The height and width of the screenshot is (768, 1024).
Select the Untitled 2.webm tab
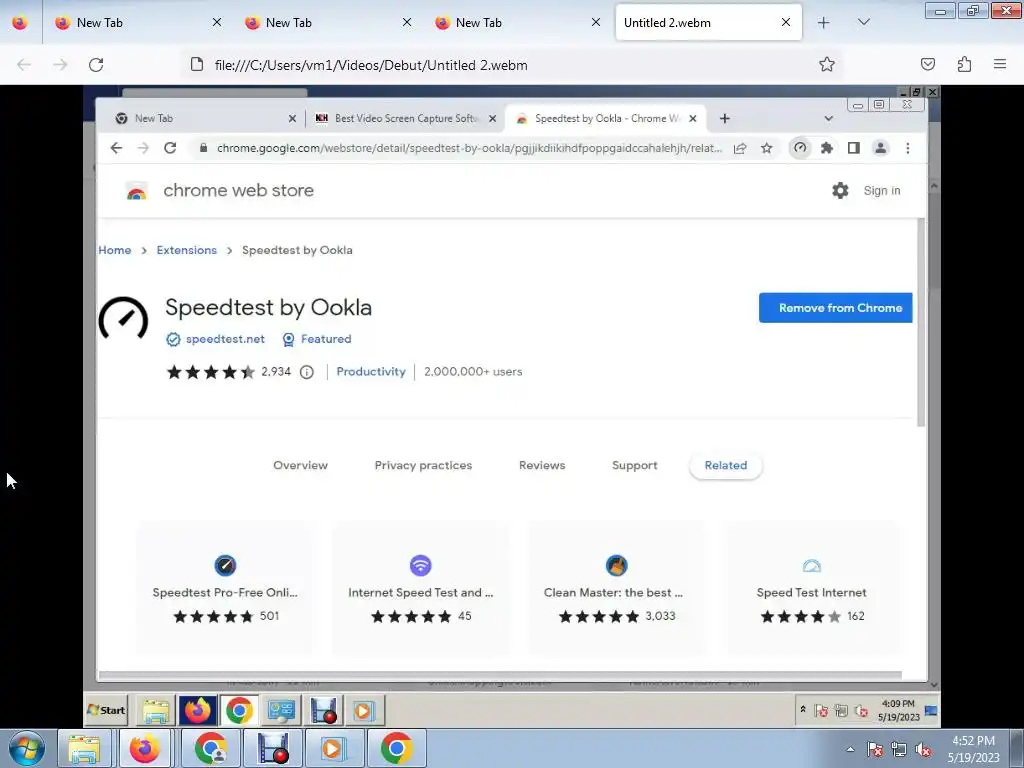point(709,22)
